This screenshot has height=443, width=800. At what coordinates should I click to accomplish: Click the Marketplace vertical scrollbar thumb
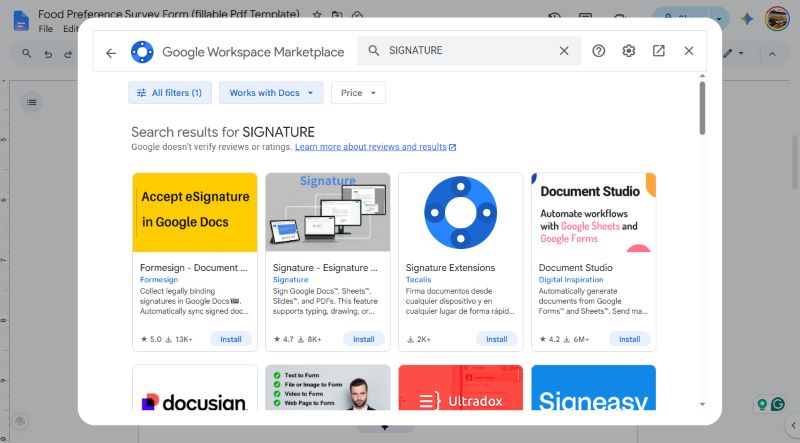[x=702, y=108]
